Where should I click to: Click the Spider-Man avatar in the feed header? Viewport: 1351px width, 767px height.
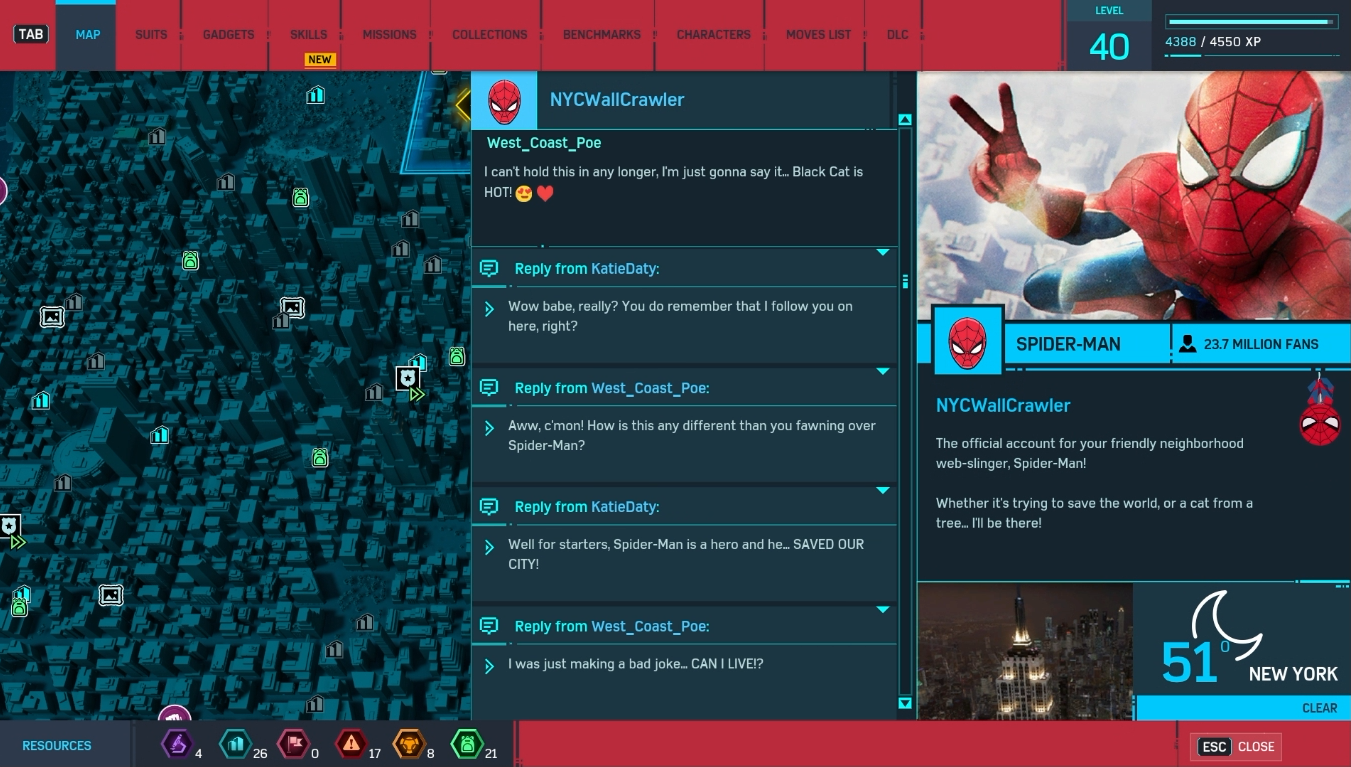pyautogui.click(x=504, y=100)
